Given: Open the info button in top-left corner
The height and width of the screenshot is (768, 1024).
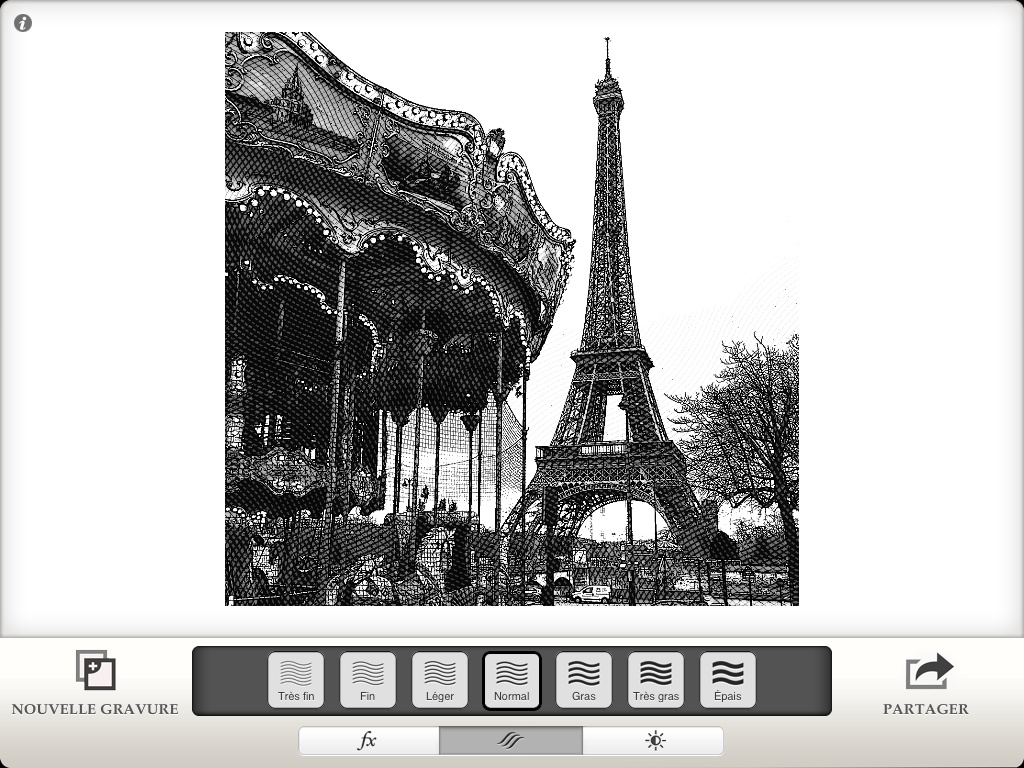Looking at the screenshot, I should coord(23,23).
